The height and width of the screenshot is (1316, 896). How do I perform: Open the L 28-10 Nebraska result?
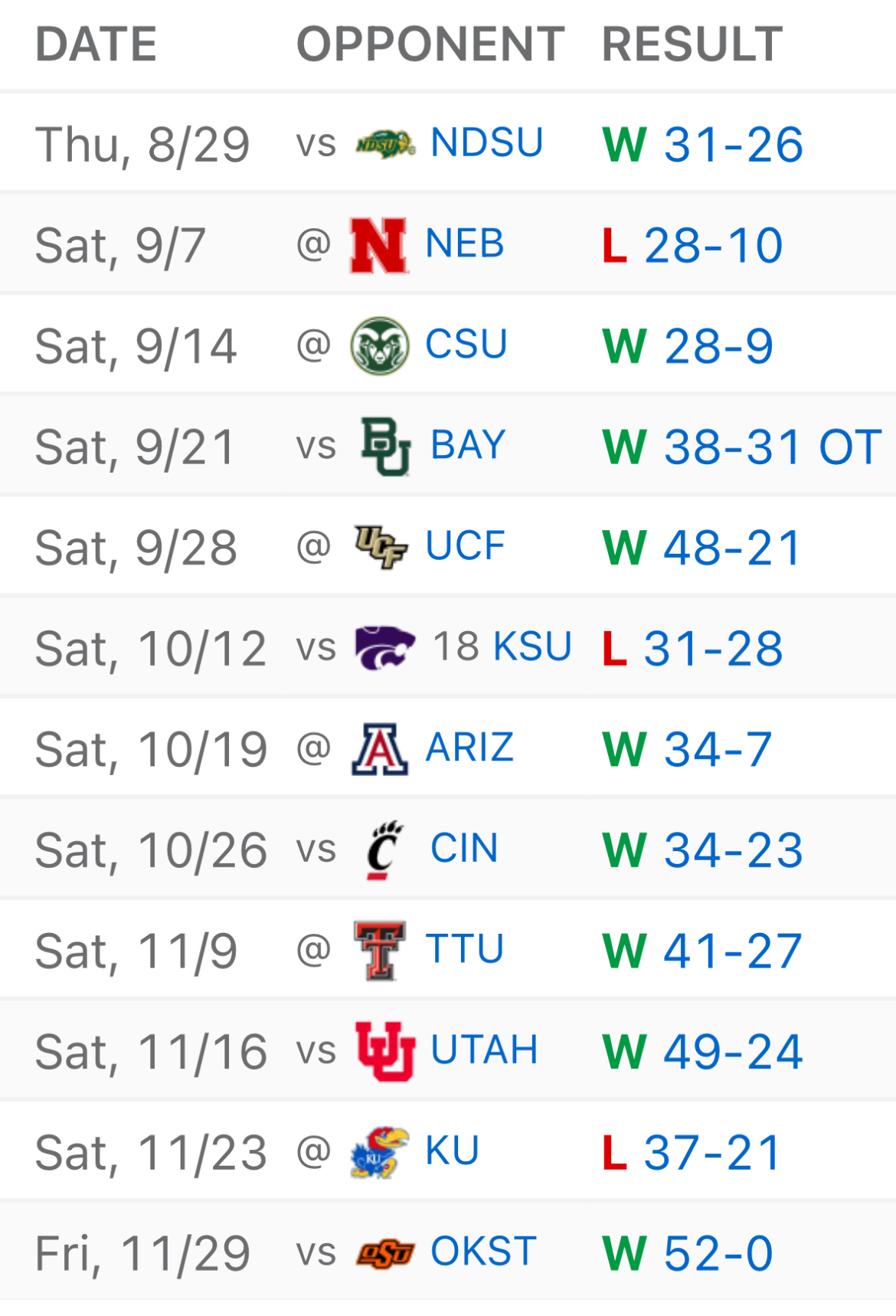pyautogui.click(x=692, y=246)
